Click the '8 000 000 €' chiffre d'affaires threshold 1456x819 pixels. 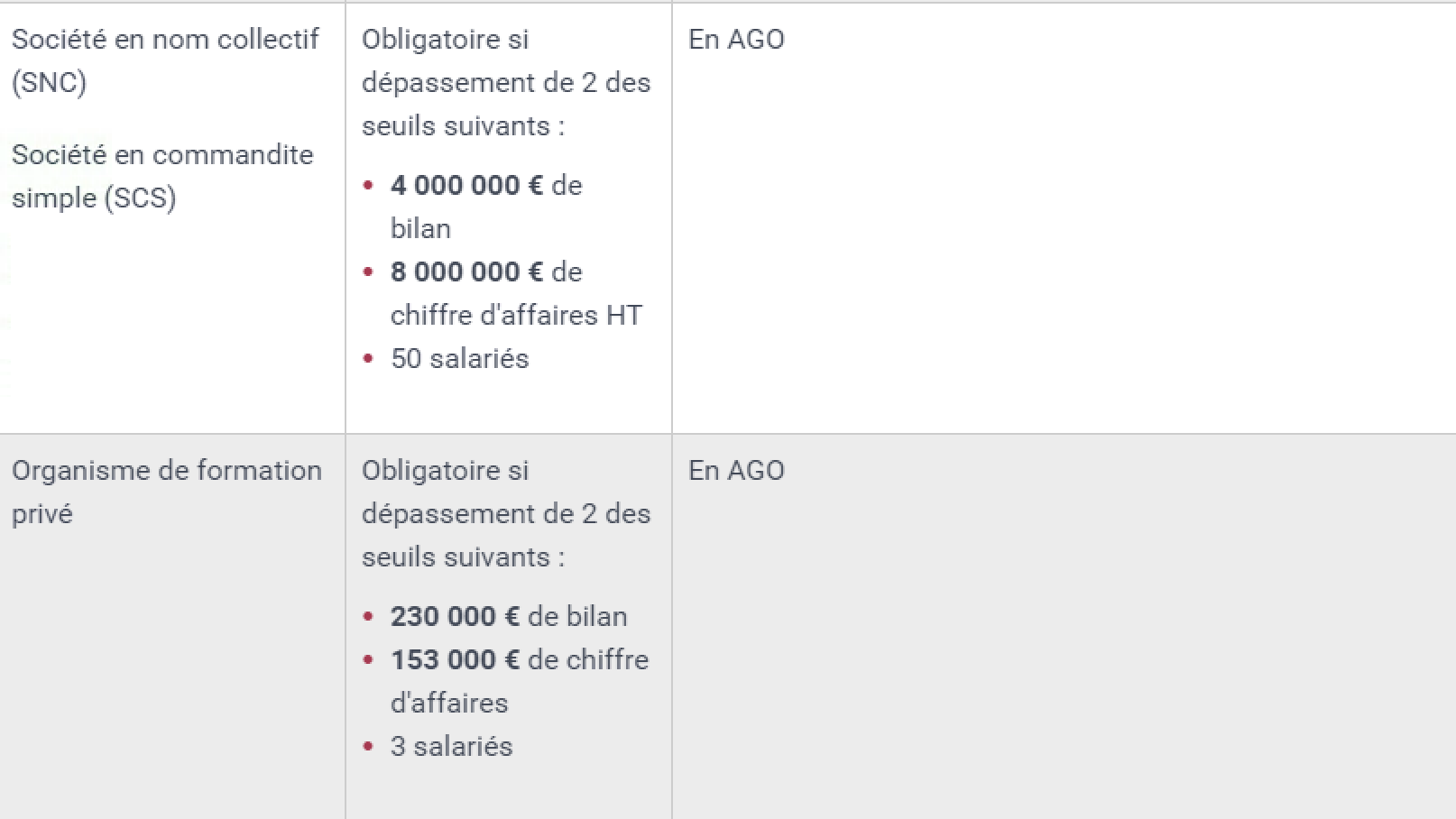[466, 271]
